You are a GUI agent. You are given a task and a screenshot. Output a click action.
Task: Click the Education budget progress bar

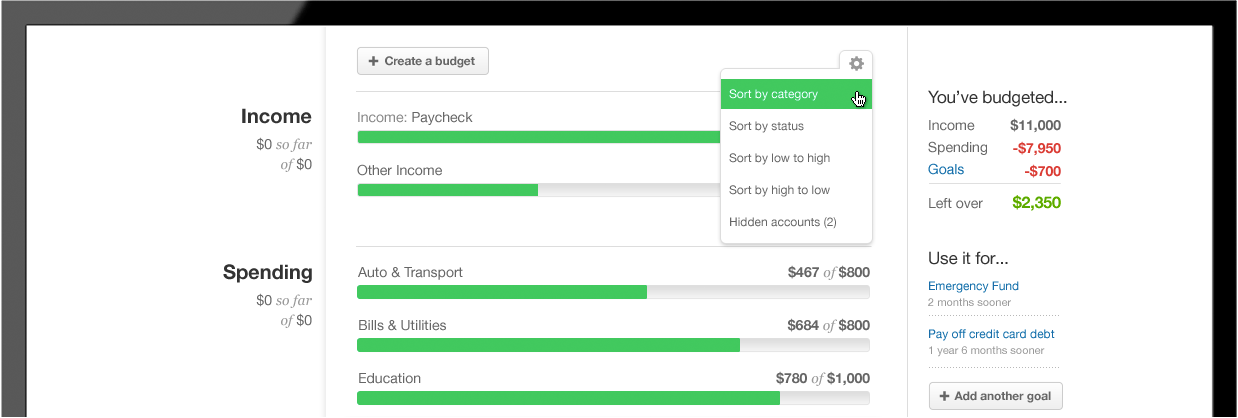tap(612, 398)
